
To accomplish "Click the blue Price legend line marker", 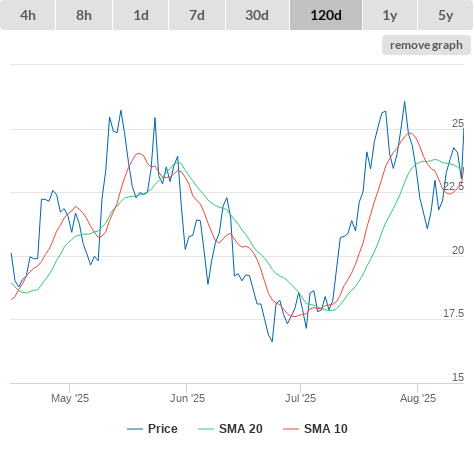I will pos(135,429).
